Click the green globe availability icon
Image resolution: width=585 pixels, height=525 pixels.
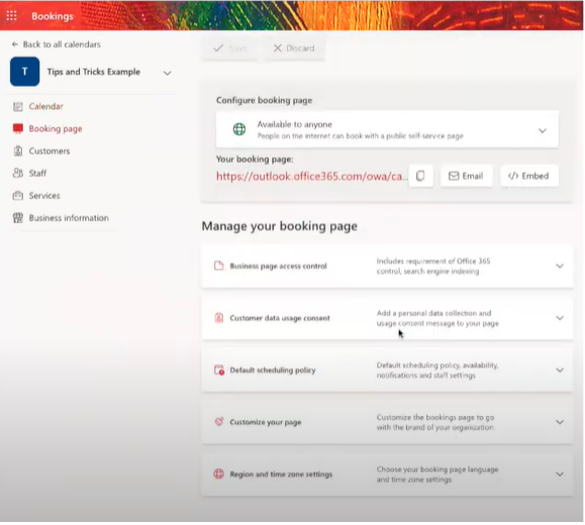(239, 129)
